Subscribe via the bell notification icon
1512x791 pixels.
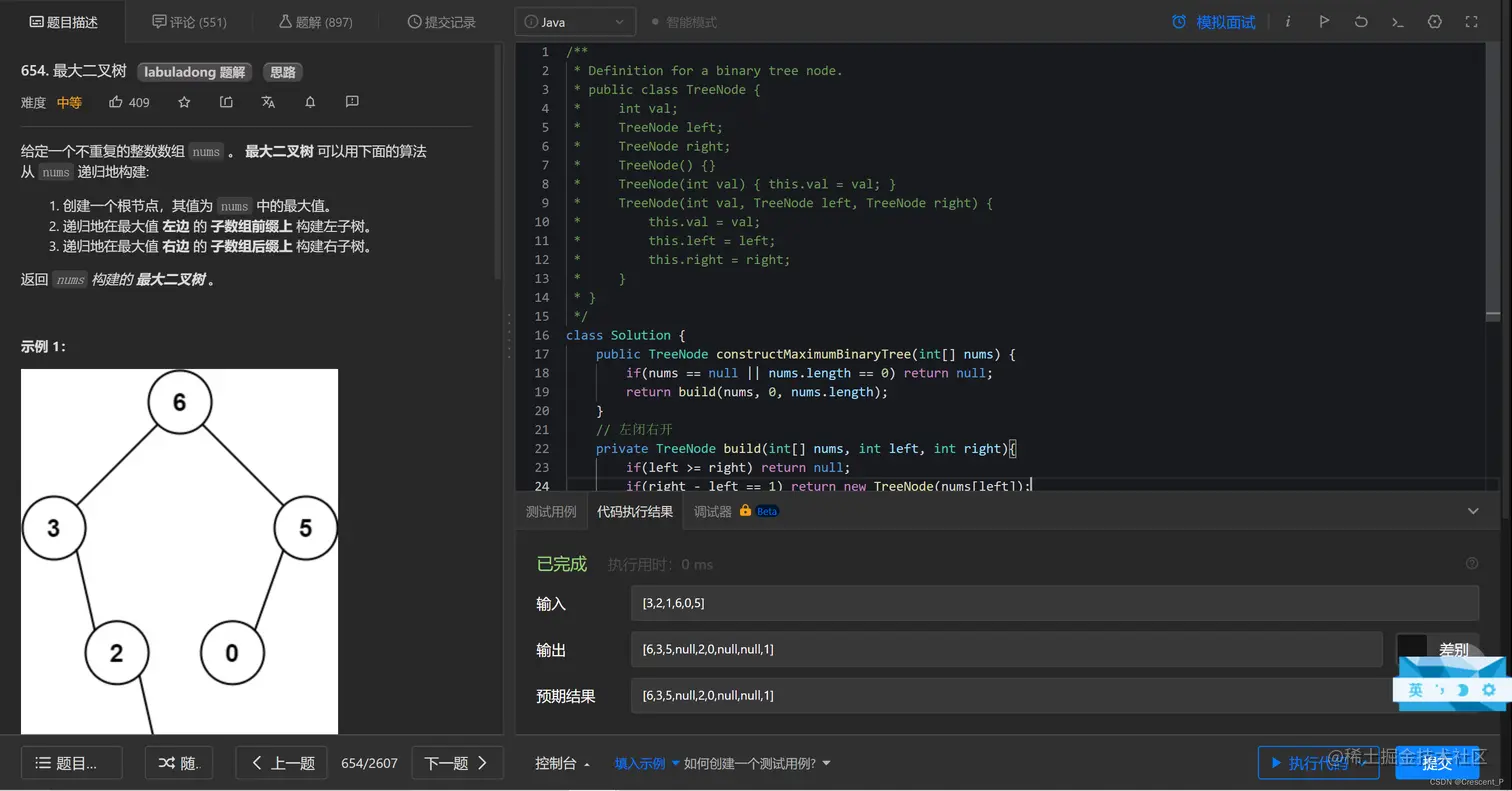[x=310, y=102]
